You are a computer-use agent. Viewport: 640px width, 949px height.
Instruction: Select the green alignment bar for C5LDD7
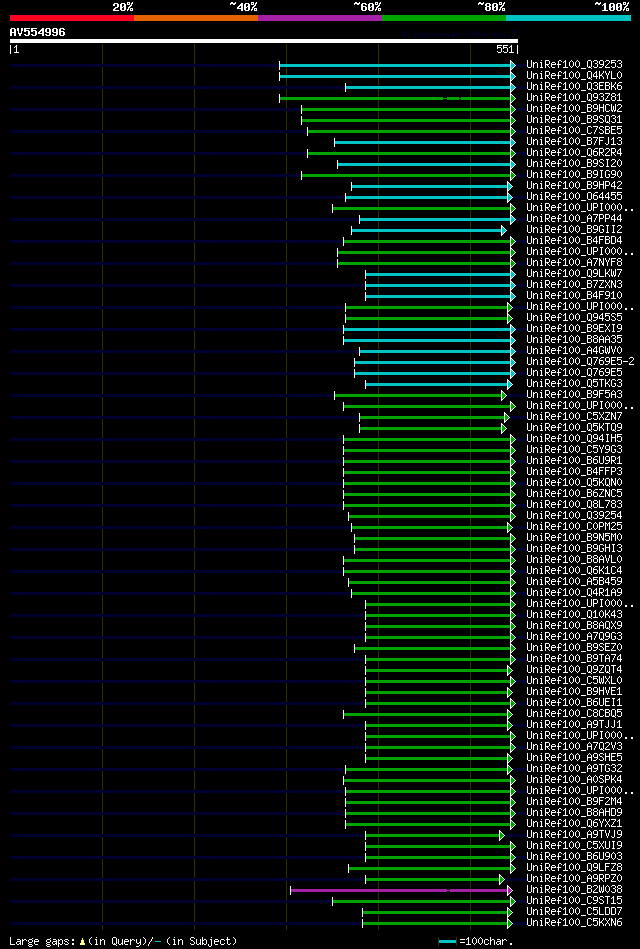(435, 912)
